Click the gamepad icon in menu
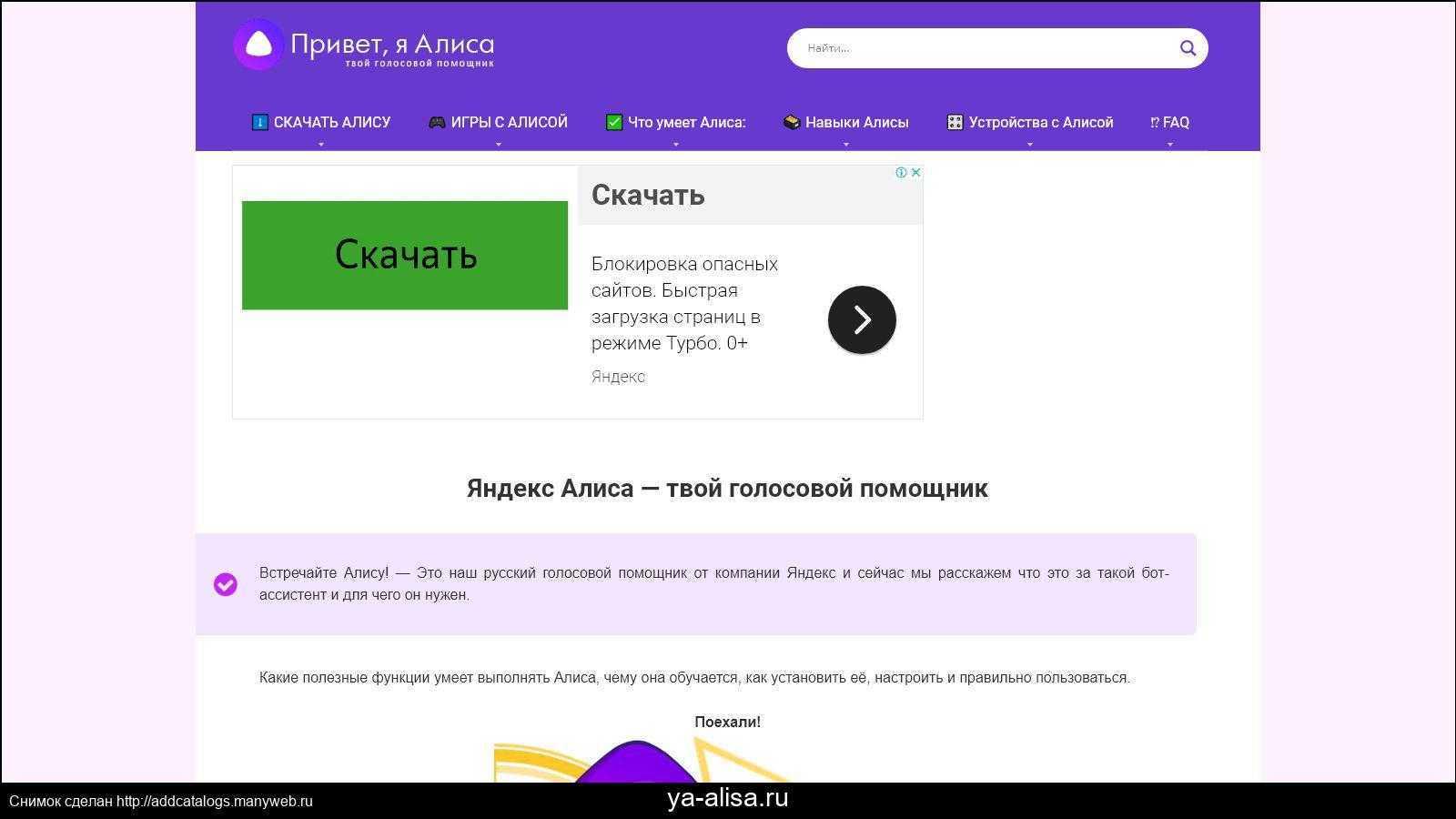Screen dimensions: 1456x819 (437, 123)
